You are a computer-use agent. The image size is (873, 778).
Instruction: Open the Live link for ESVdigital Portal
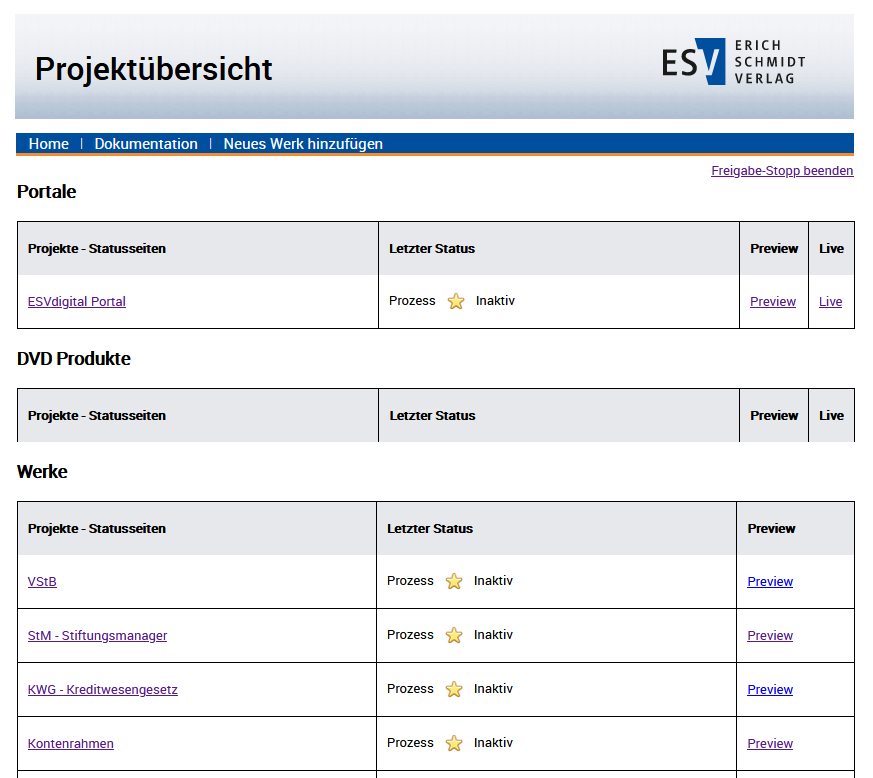click(830, 301)
